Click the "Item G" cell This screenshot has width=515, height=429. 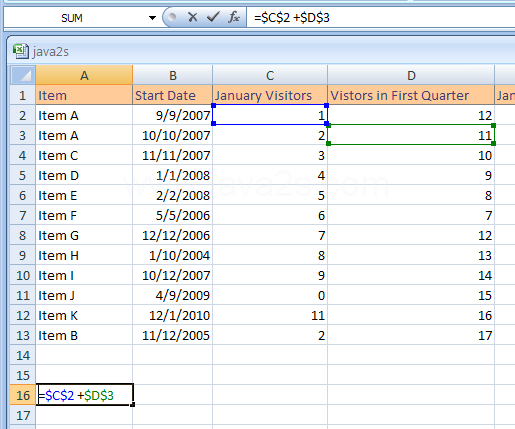(84, 235)
